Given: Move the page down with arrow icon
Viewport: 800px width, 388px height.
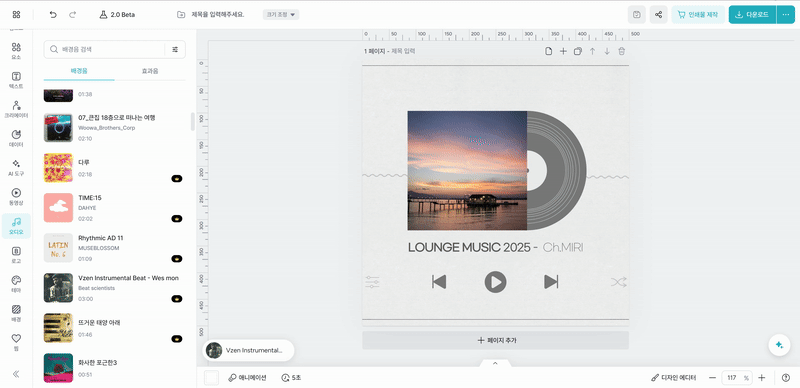Looking at the screenshot, I should (x=607, y=52).
